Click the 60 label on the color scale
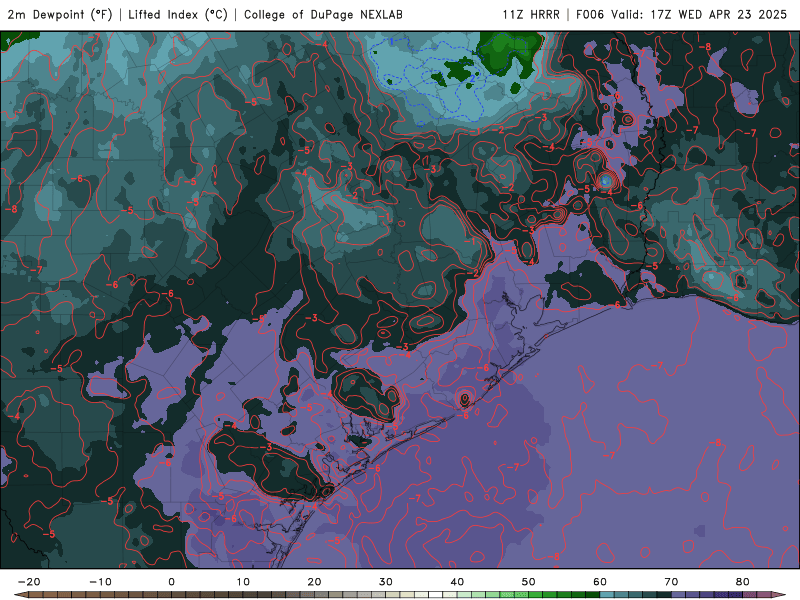The height and width of the screenshot is (600, 800). (x=600, y=582)
